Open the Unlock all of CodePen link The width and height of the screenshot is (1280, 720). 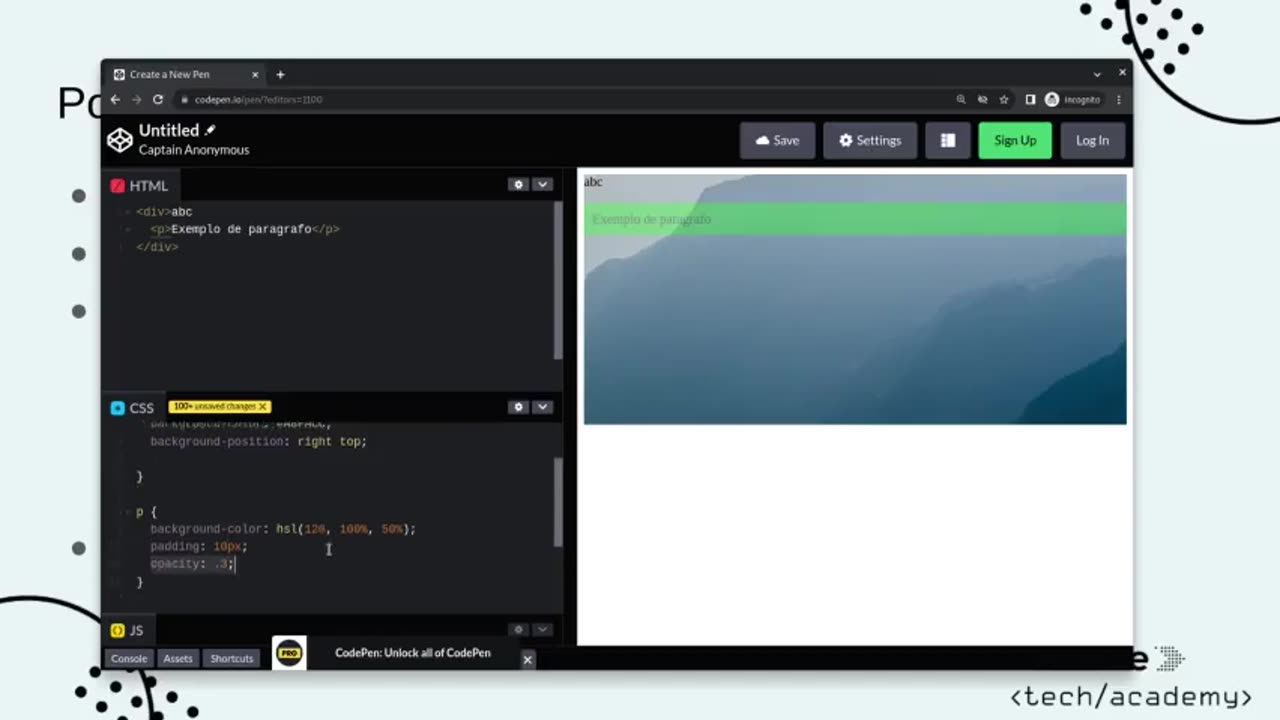click(x=413, y=653)
